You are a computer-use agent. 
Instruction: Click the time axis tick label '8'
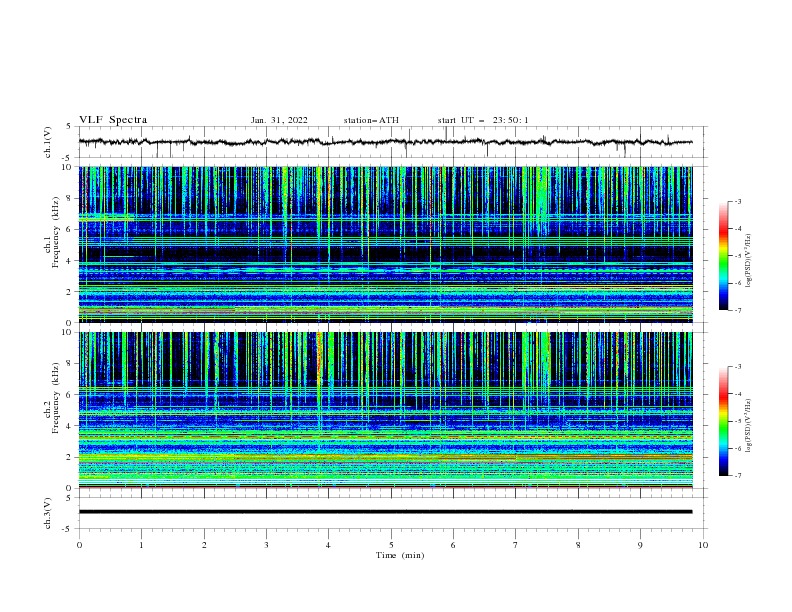pyautogui.click(x=578, y=545)
